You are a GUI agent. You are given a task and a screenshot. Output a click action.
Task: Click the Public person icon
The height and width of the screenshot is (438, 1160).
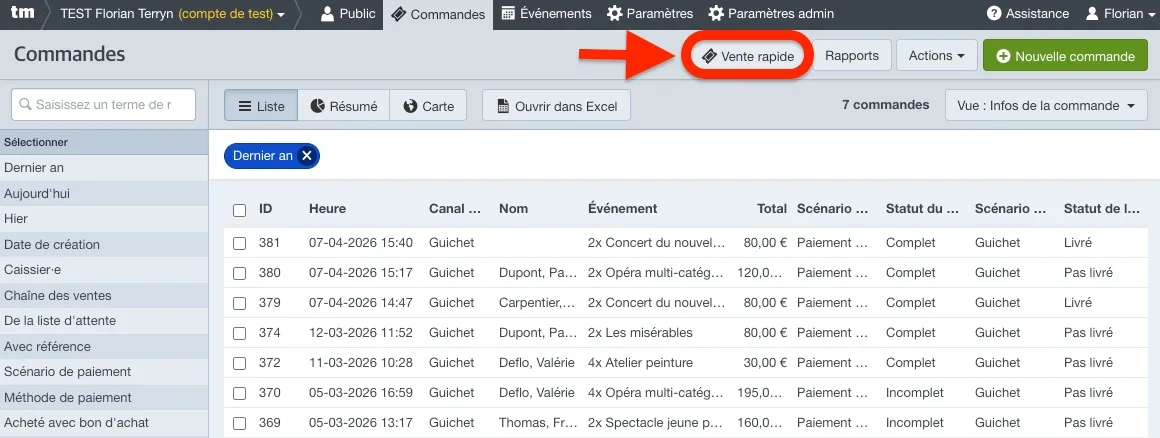(x=328, y=14)
